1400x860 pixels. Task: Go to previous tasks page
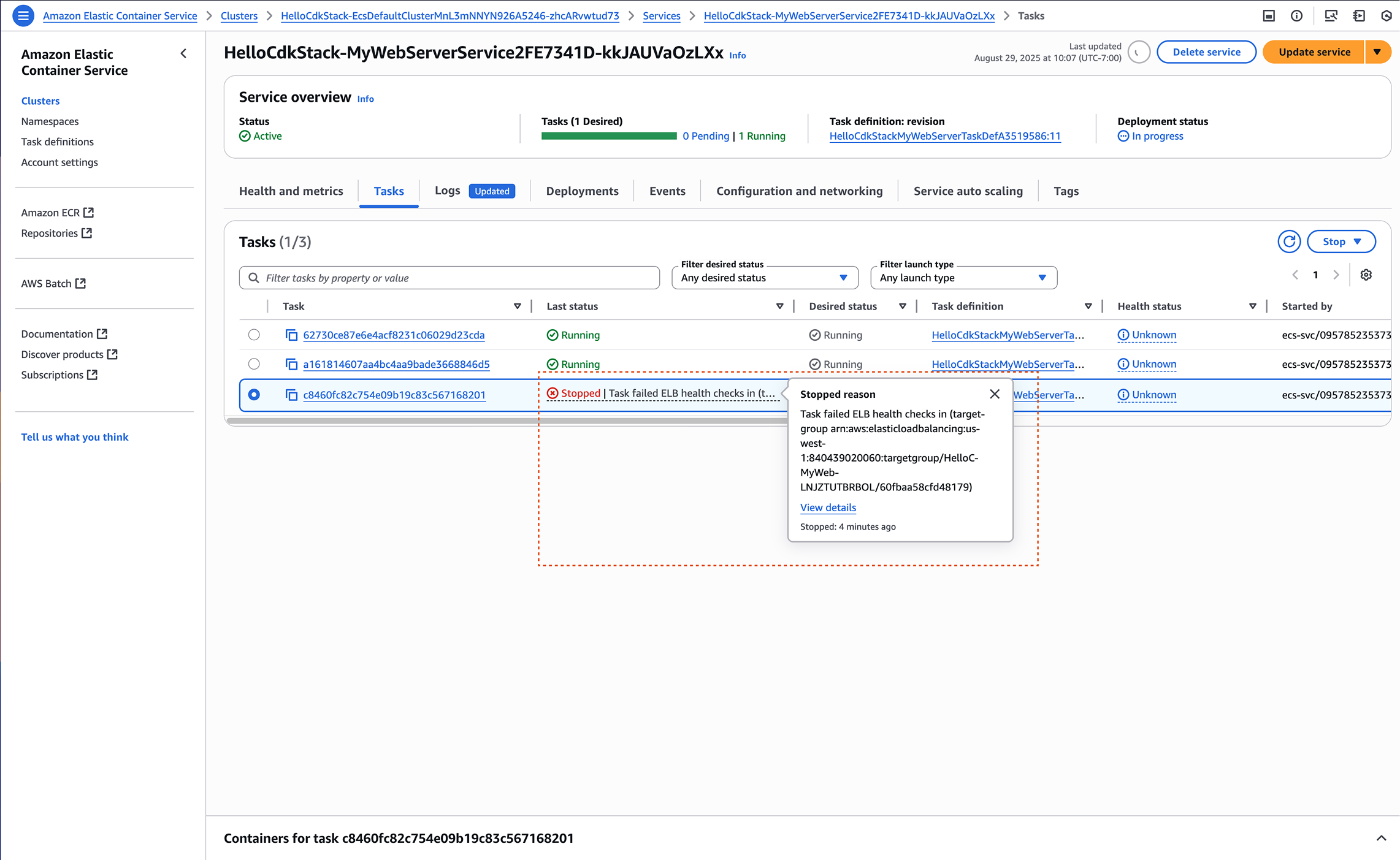point(1295,275)
